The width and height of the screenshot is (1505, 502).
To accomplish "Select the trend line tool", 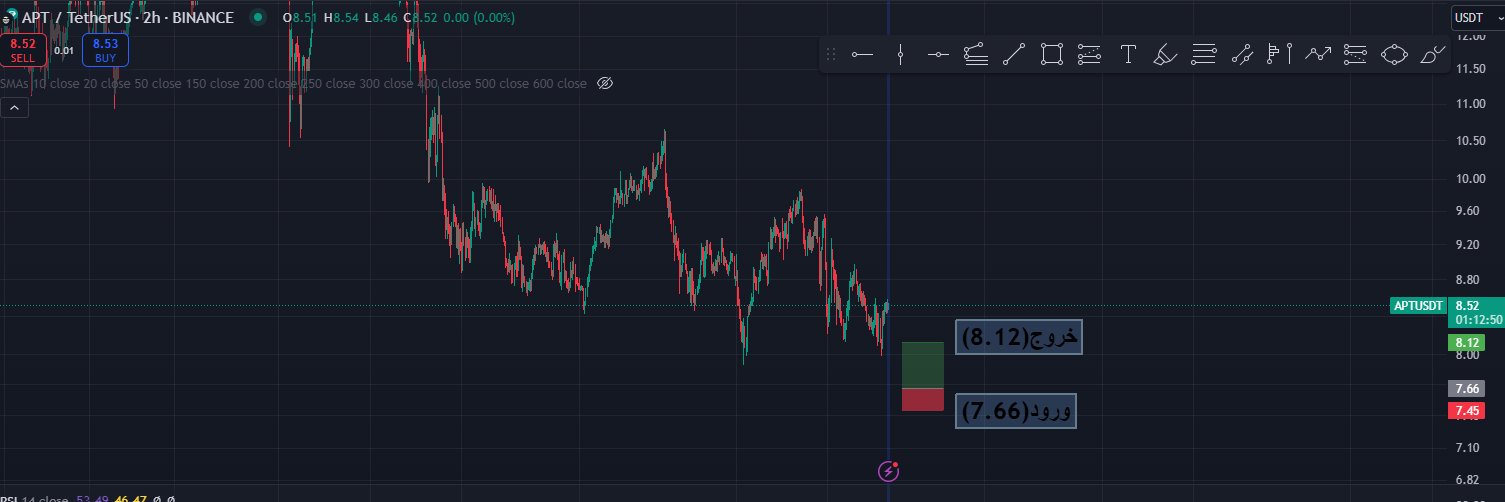I will tap(1014, 55).
